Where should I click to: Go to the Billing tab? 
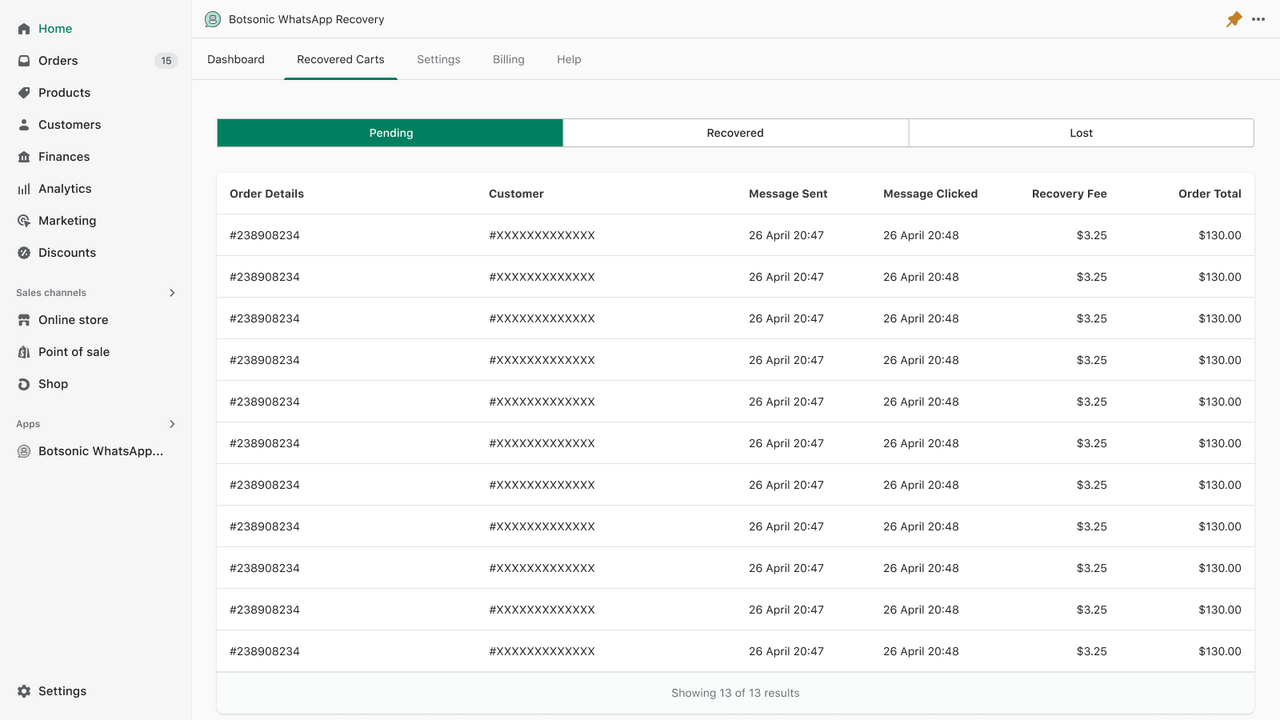(x=509, y=59)
